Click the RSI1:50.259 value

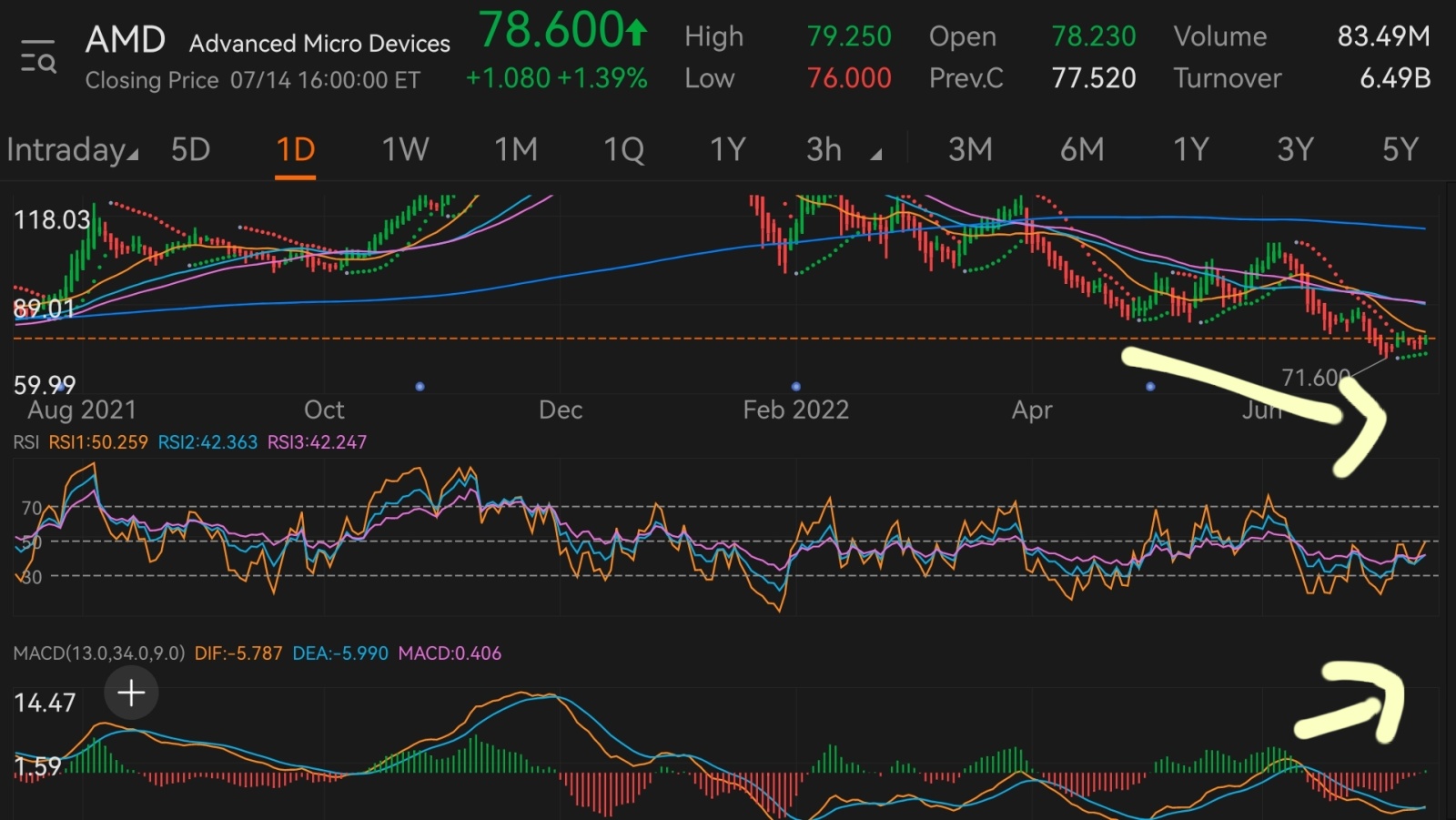point(98,442)
